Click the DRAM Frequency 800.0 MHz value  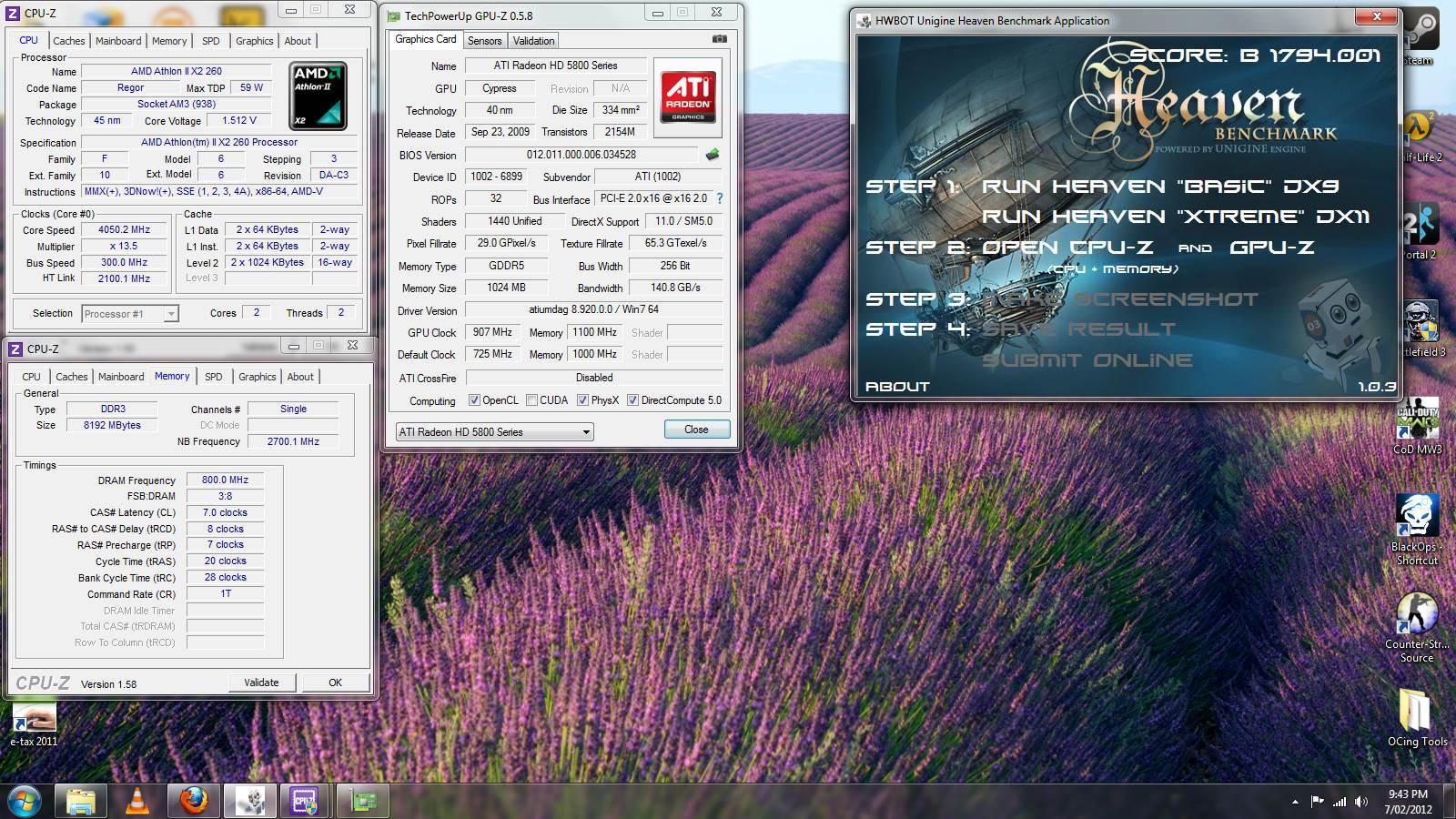tap(225, 480)
